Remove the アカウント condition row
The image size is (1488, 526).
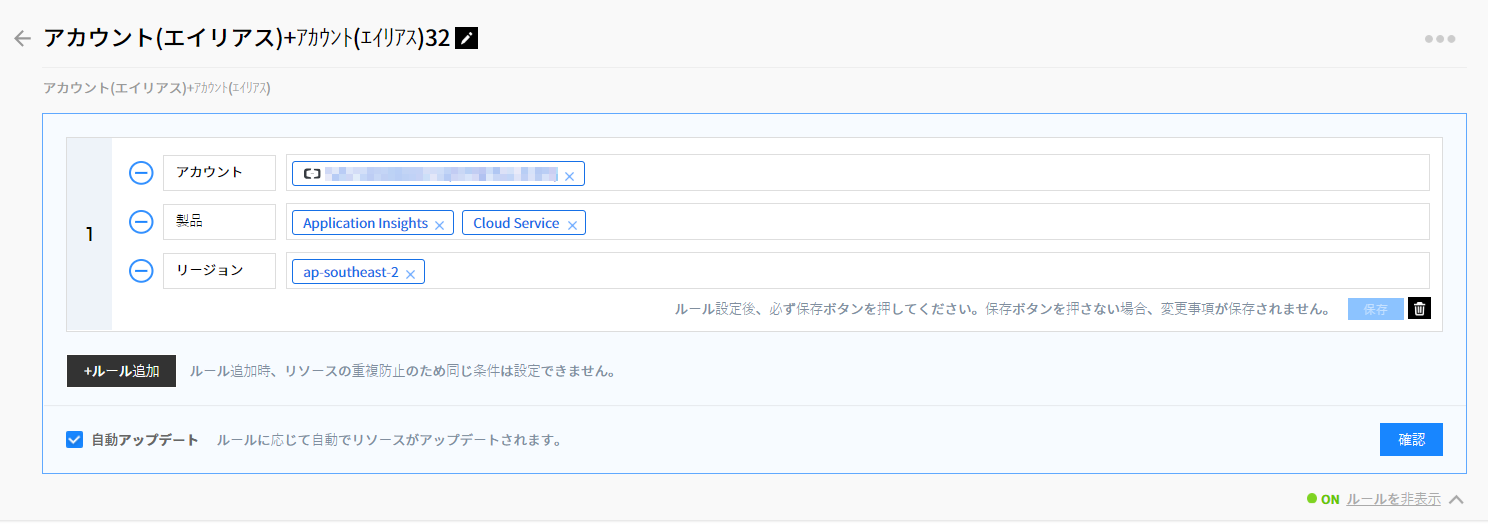(x=141, y=173)
